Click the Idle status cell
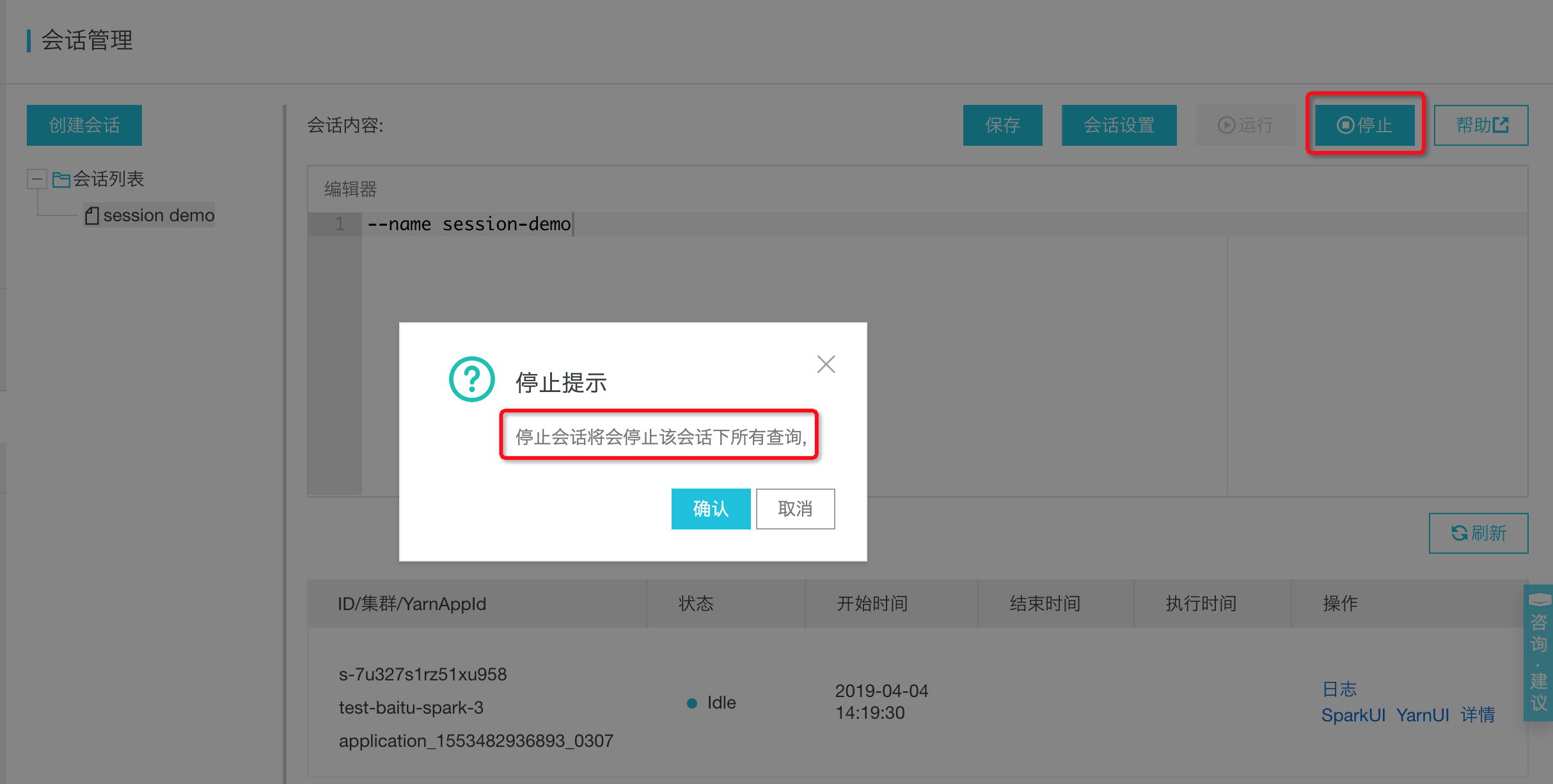This screenshot has width=1553, height=784. pyautogui.click(x=711, y=703)
